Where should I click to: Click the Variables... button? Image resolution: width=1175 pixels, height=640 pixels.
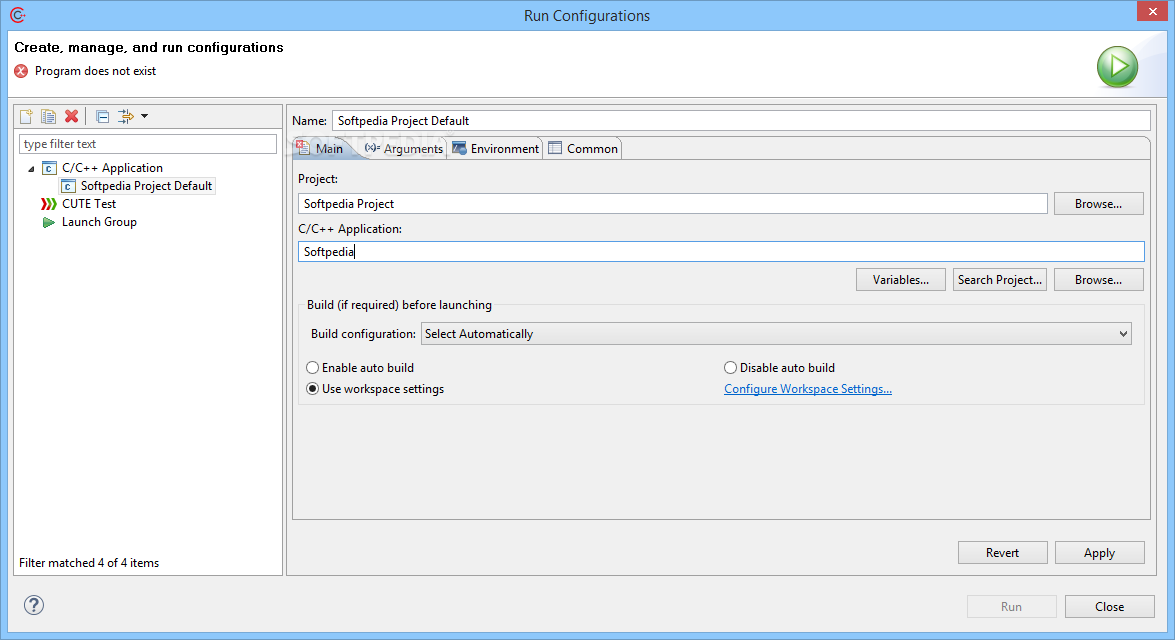point(901,280)
